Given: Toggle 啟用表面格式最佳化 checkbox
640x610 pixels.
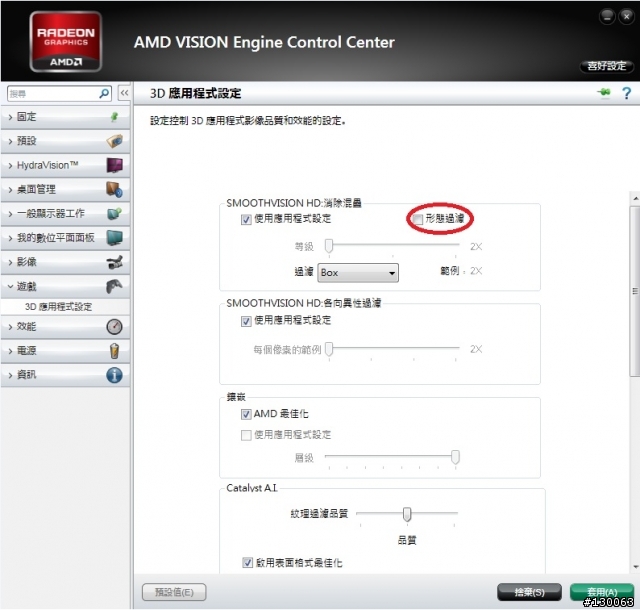Looking at the screenshot, I should click(247, 563).
